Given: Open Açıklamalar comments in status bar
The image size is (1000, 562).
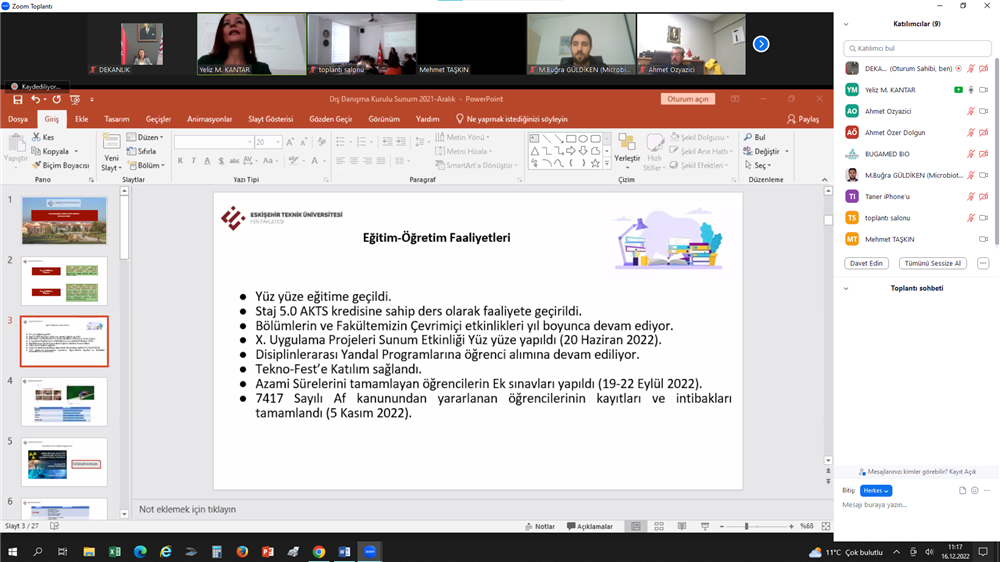Looking at the screenshot, I should coord(590,526).
